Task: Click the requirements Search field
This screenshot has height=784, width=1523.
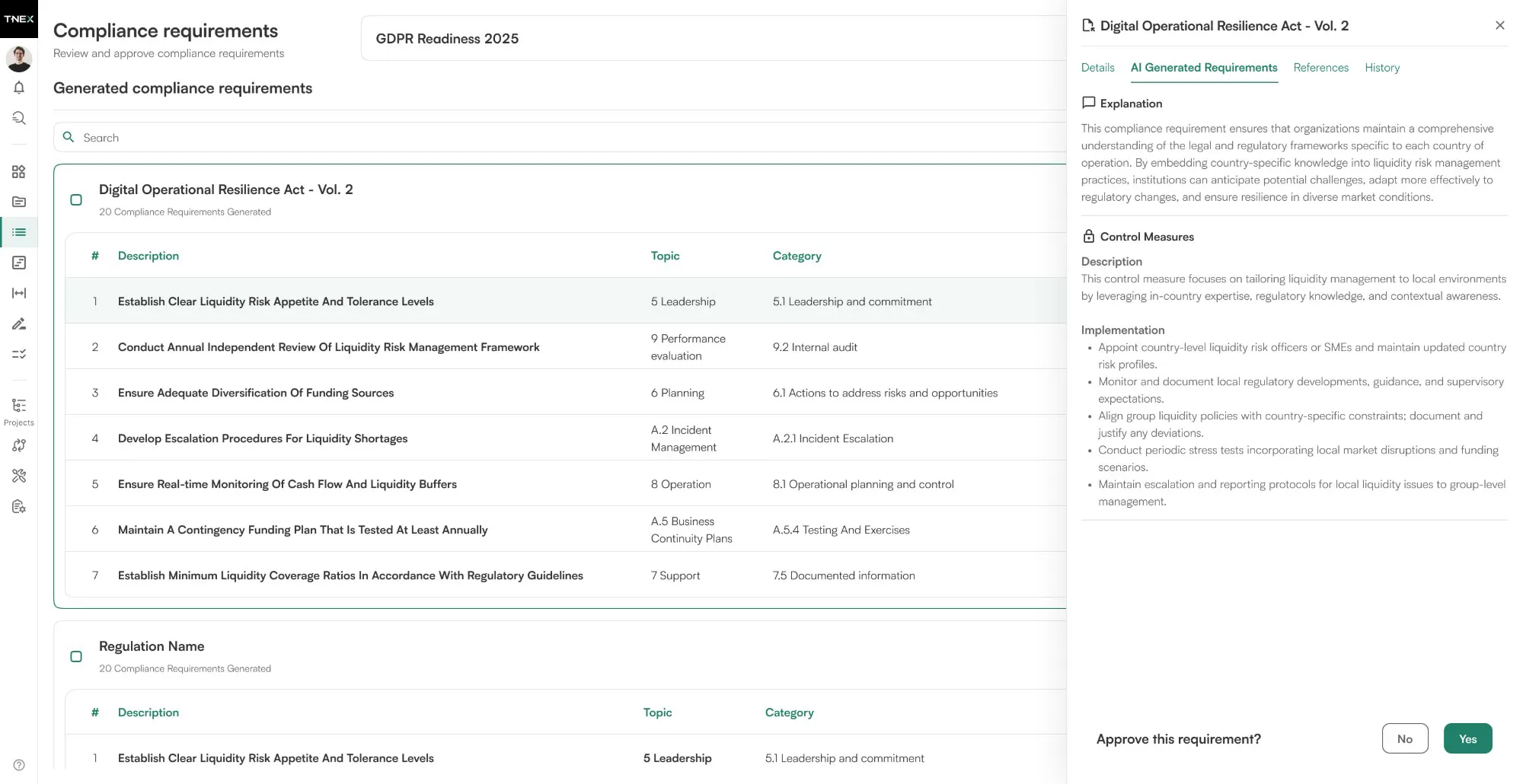Action: [x=560, y=137]
